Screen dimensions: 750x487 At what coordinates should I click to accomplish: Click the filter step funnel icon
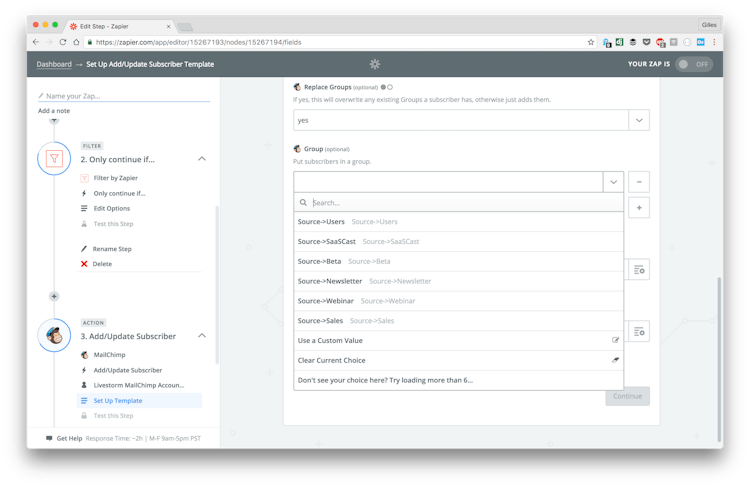[x=54, y=159]
